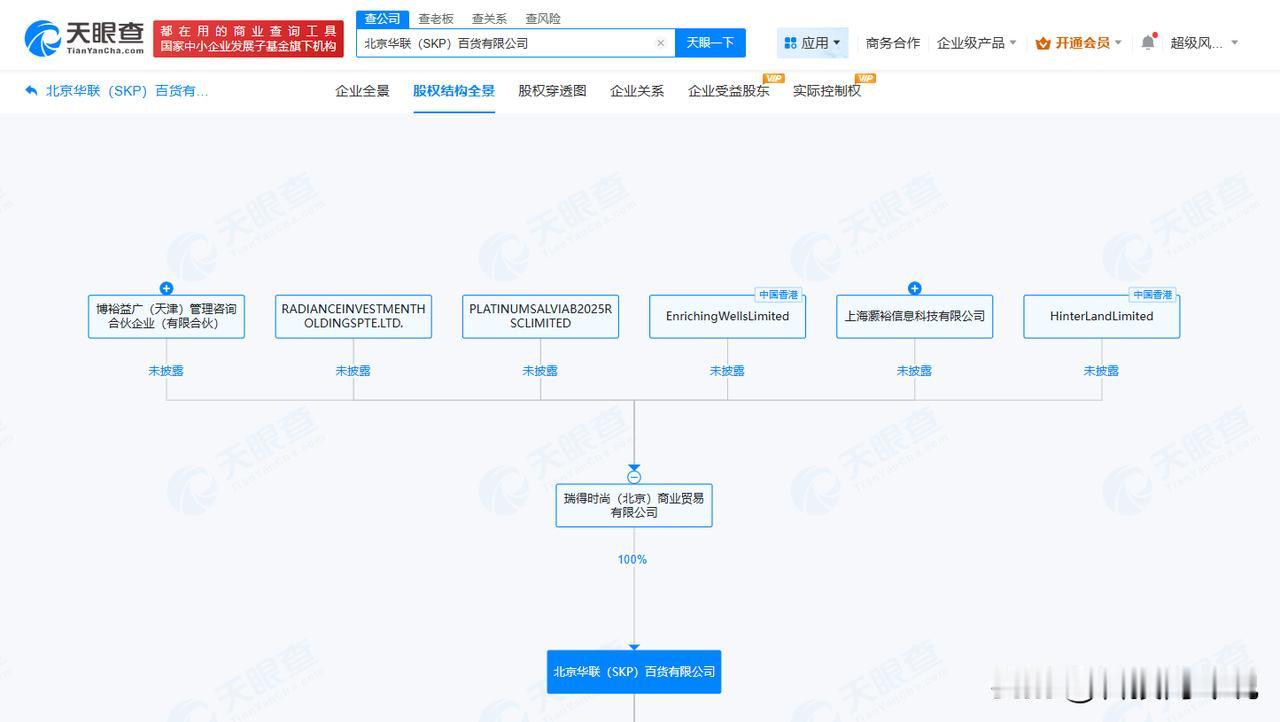Clear search field with the X icon
The image size is (1280, 722).
pos(660,43)
